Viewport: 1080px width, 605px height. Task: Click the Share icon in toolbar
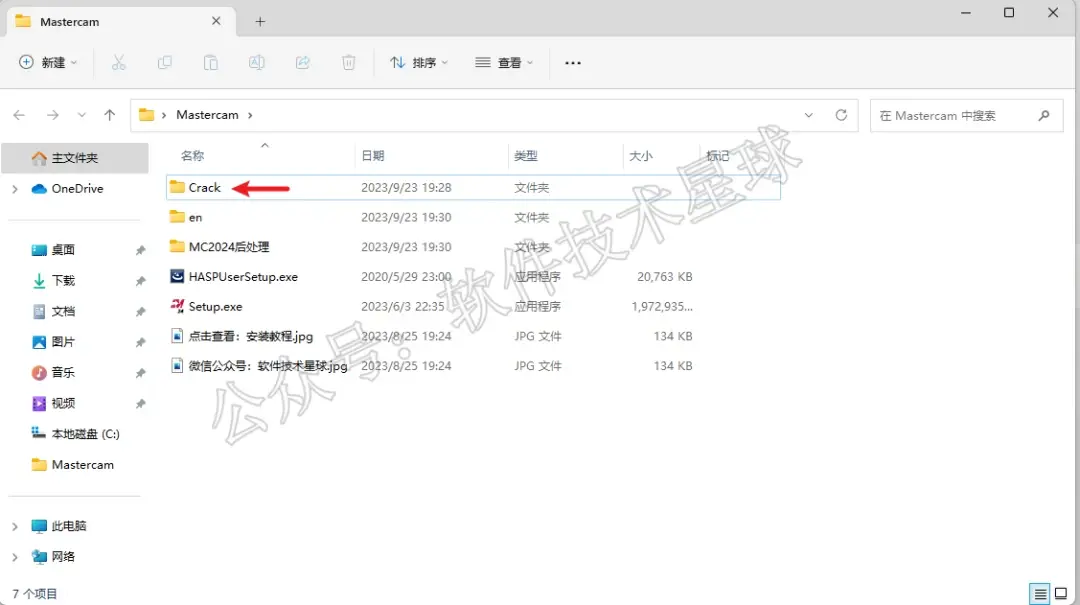[x=302, y=63]
